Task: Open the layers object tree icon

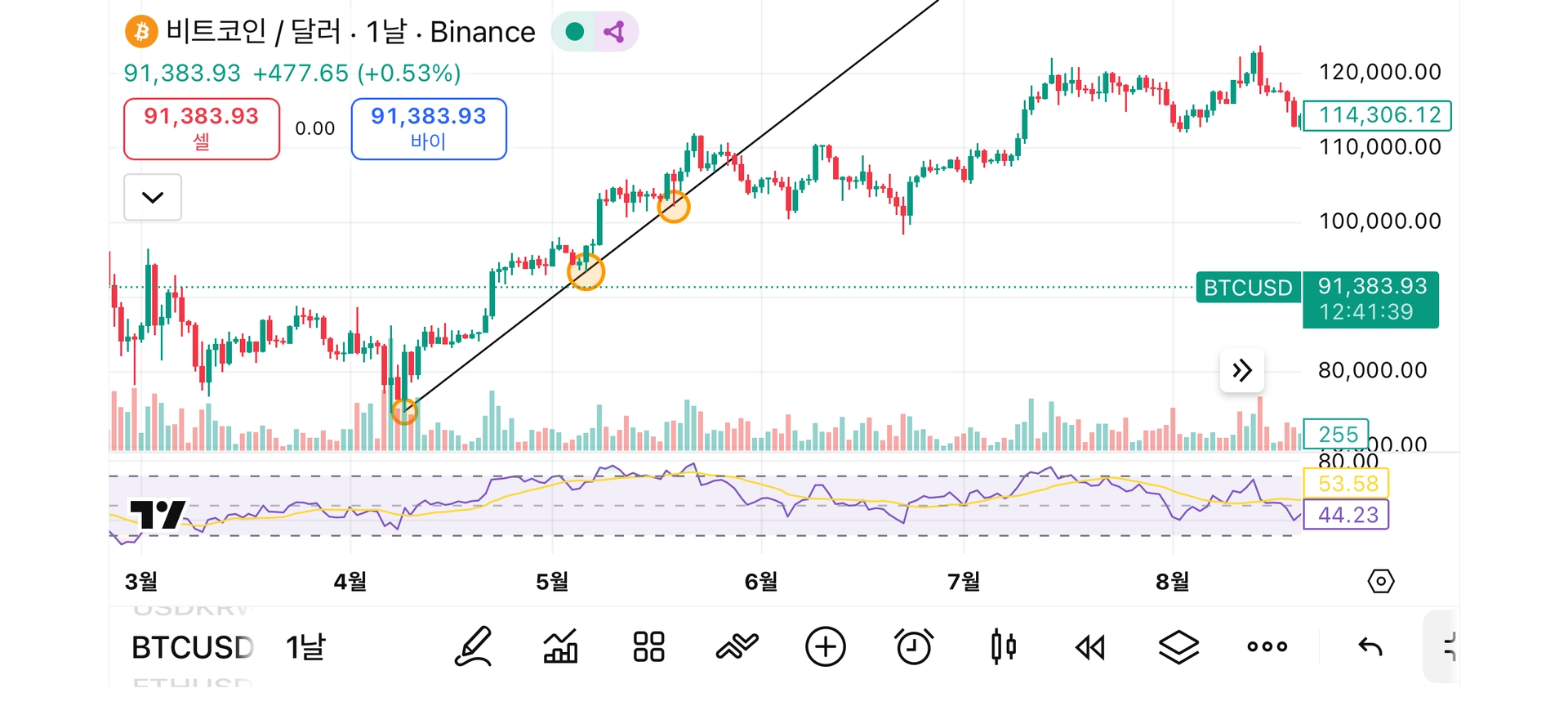Action: pos(1178,647)
